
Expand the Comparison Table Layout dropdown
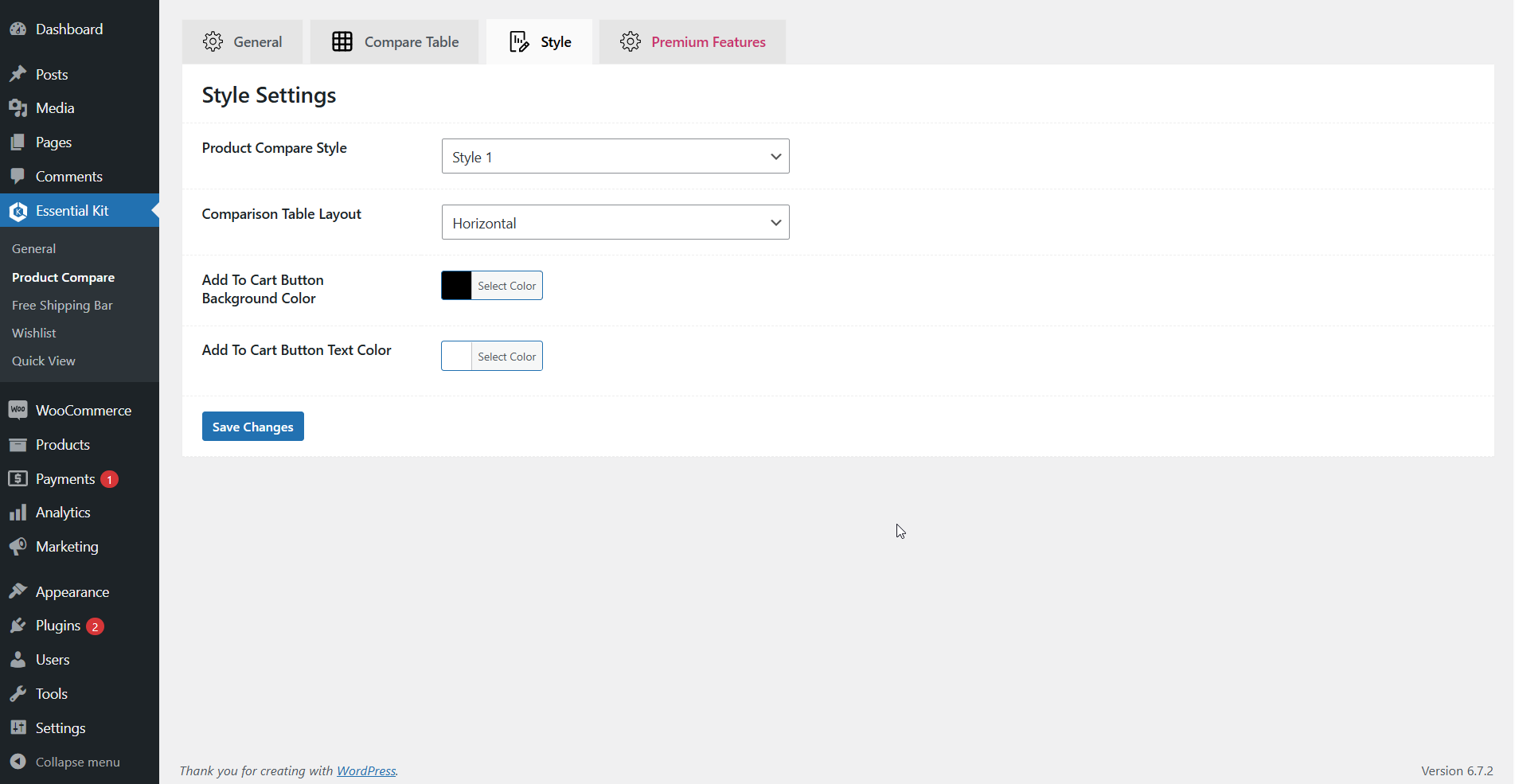(615, 223)
